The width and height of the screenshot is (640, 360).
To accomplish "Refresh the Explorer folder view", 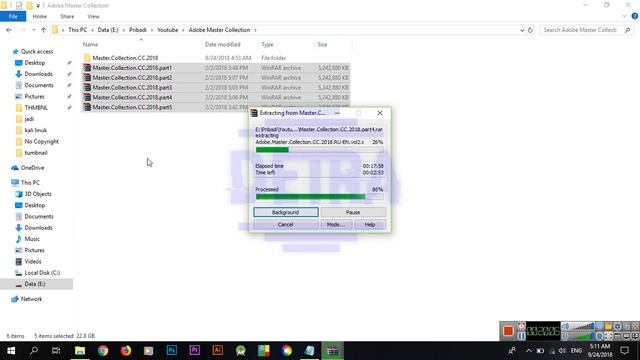I will tap(530, 30).
